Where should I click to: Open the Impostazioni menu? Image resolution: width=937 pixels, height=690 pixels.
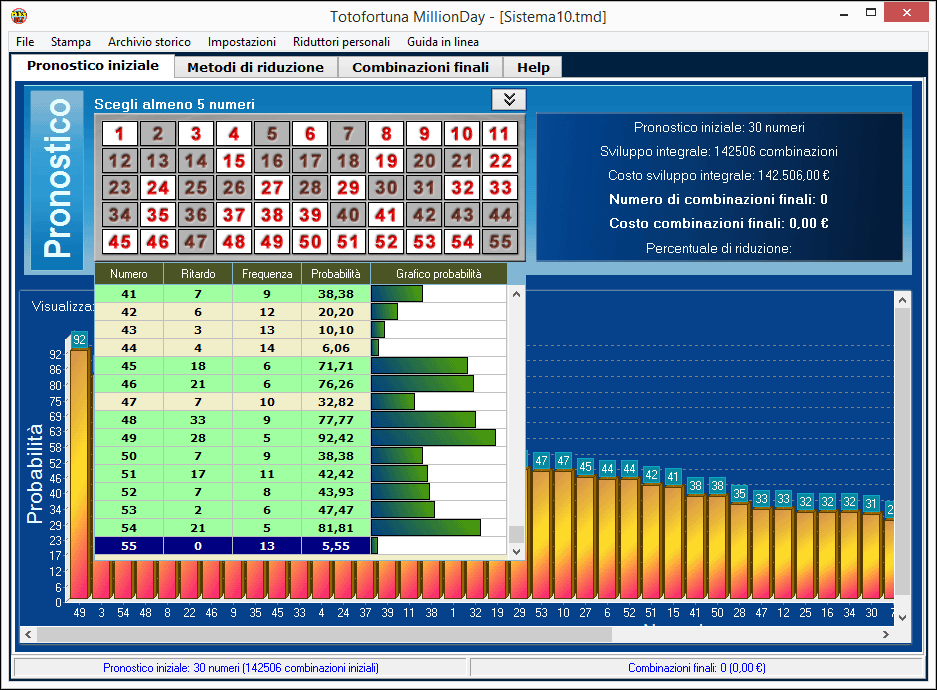coord(241,42)
